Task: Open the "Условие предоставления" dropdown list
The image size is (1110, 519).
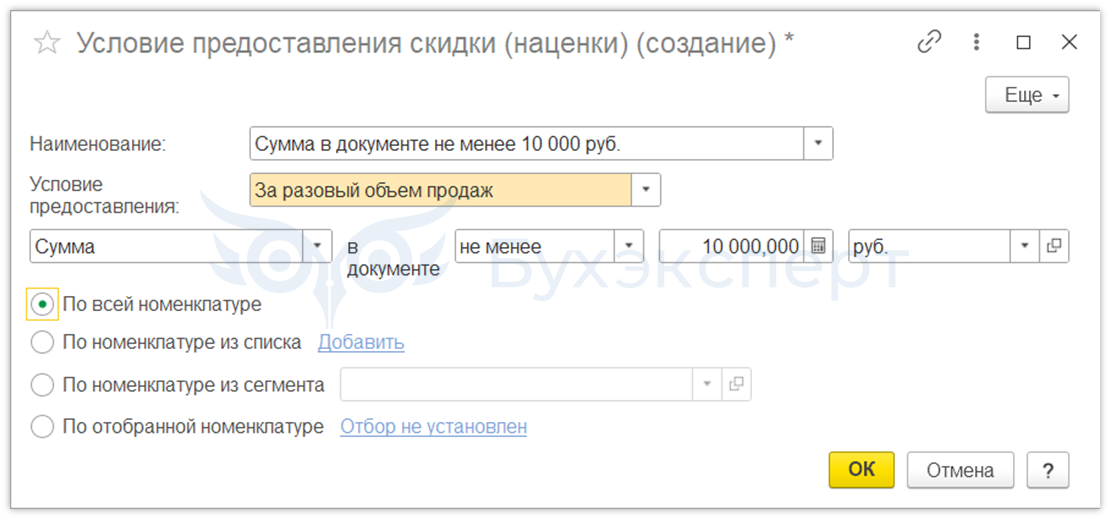Action: coord(646,190)
